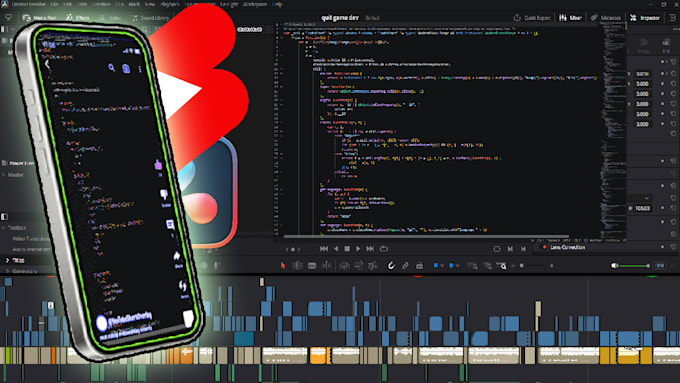680x383 pixels.
Task: Open the Sound Library panel
Action: pos(150,18)
